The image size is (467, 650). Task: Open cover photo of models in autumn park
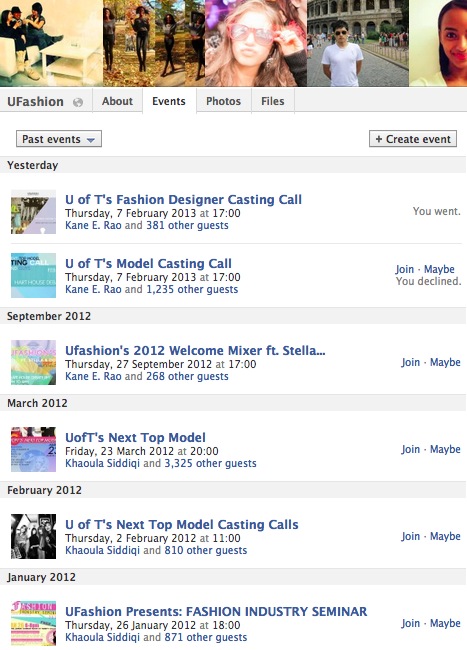coord(154,43)
